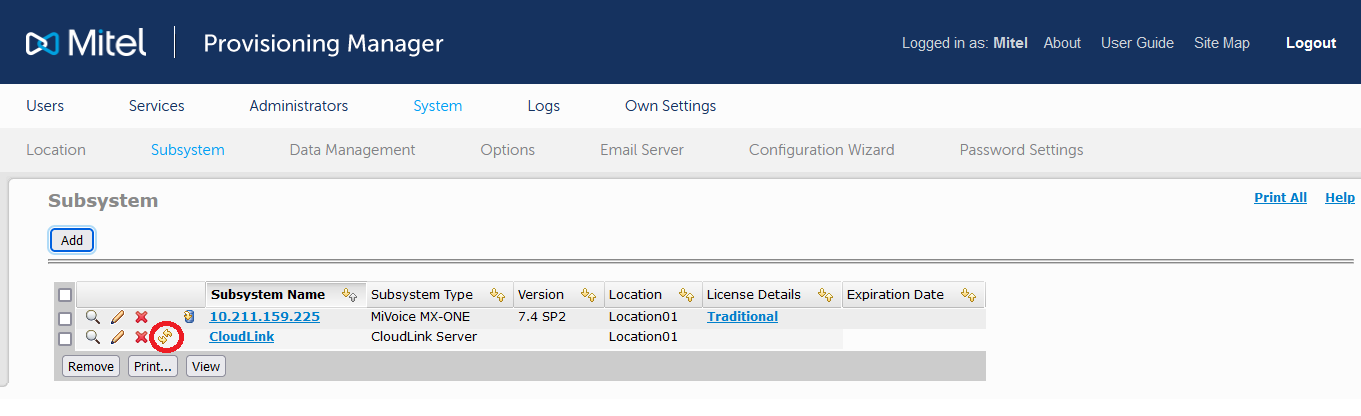Click the 7.4 SP2 version cell
The height and width of the screenshot is (416, 1361).
click(x=540, y=317)
